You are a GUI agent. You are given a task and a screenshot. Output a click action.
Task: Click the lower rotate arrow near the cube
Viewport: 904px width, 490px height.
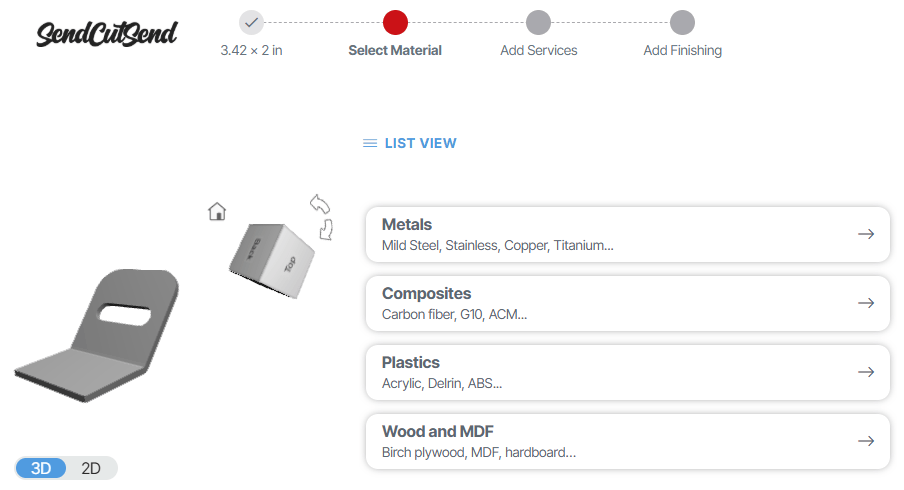[x=325, y=231]
